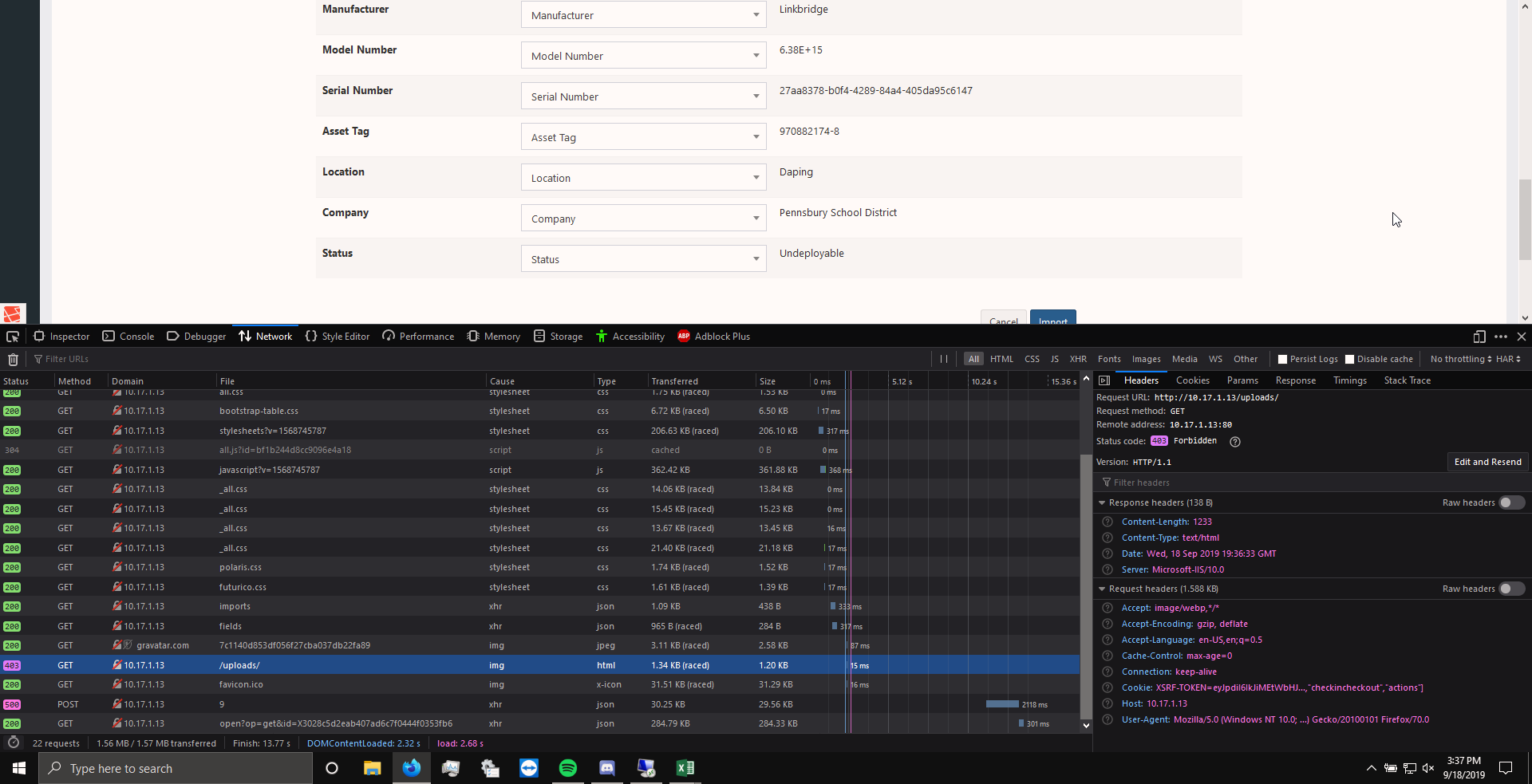
Task: Clear all network requests with trash icon
Action: 13,359
